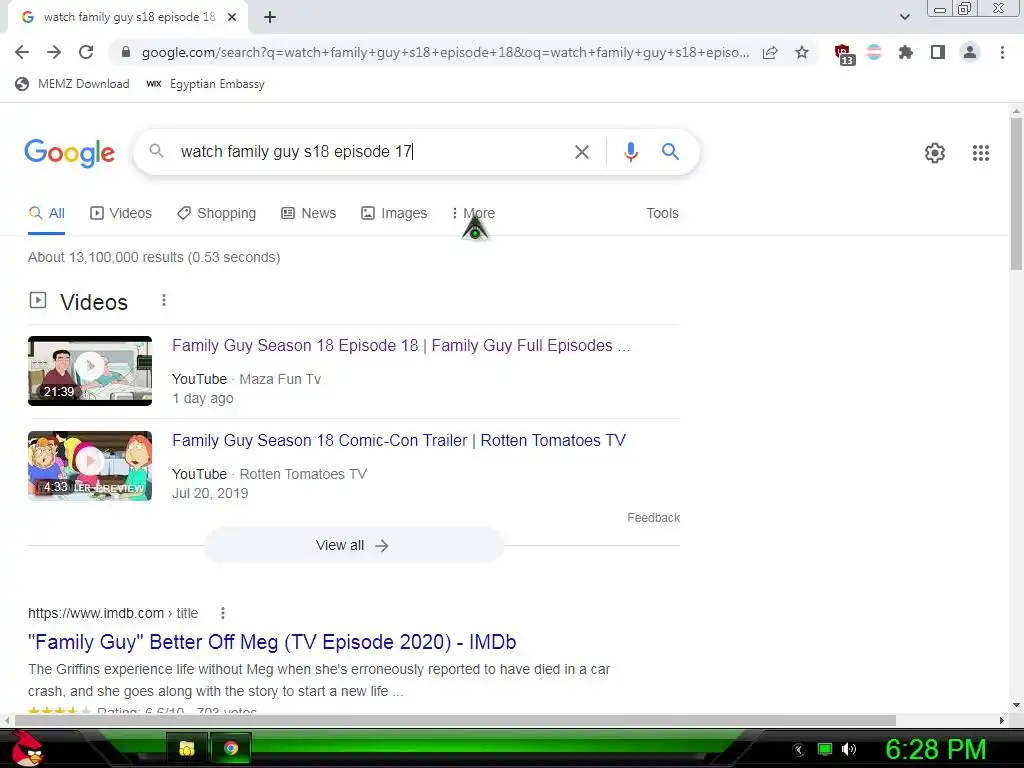This screenshot has height=768, width=1024.
Task: Close the 'watch family guy' tab
Action: click(x=232, y=18)
